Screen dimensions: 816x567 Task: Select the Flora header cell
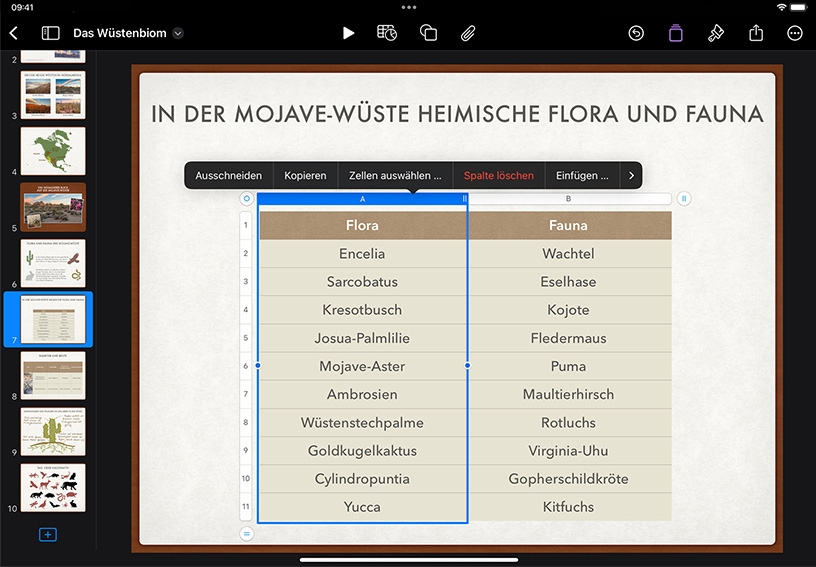click(363, 225)
